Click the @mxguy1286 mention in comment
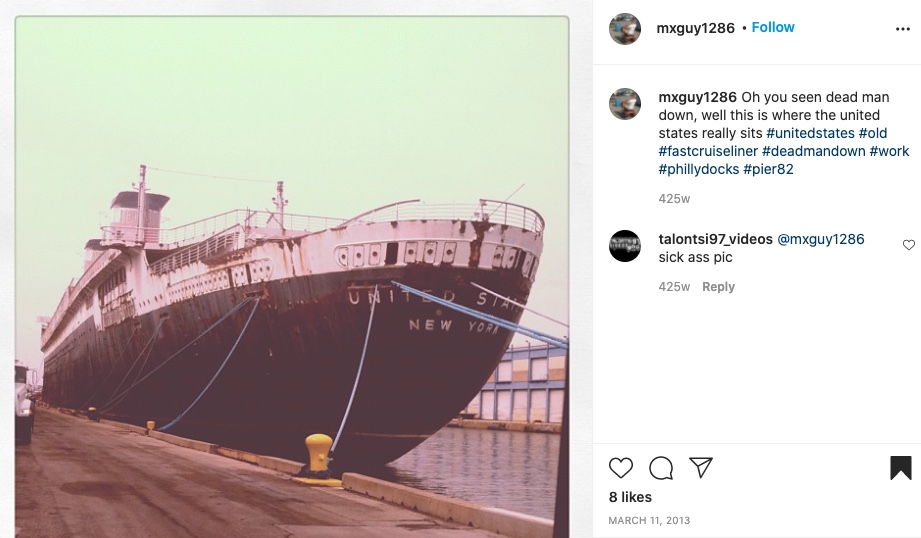This screenshot has width=921, height=538. (x=820, y=240)
